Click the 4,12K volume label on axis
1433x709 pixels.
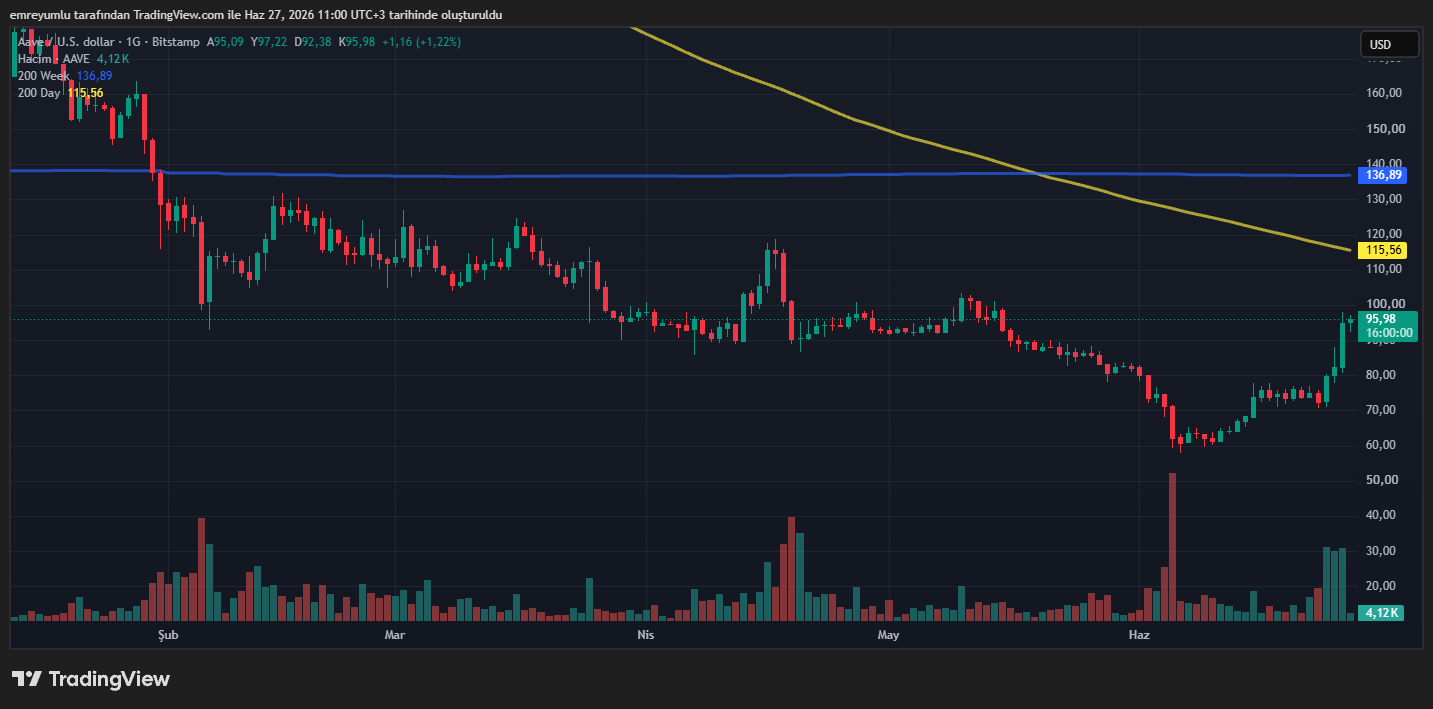[x=1382, y=613]
